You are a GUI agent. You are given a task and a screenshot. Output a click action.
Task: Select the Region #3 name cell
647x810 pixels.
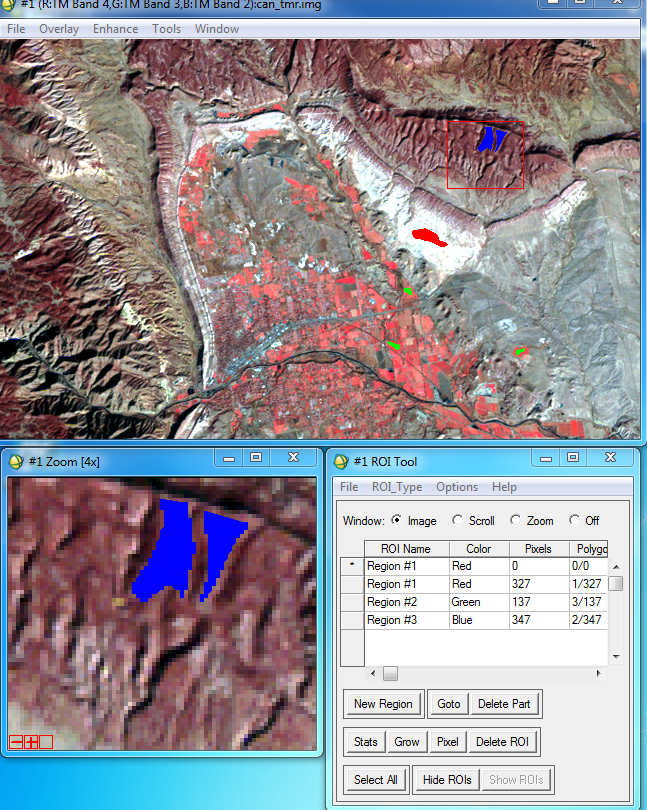click(407, 620)
